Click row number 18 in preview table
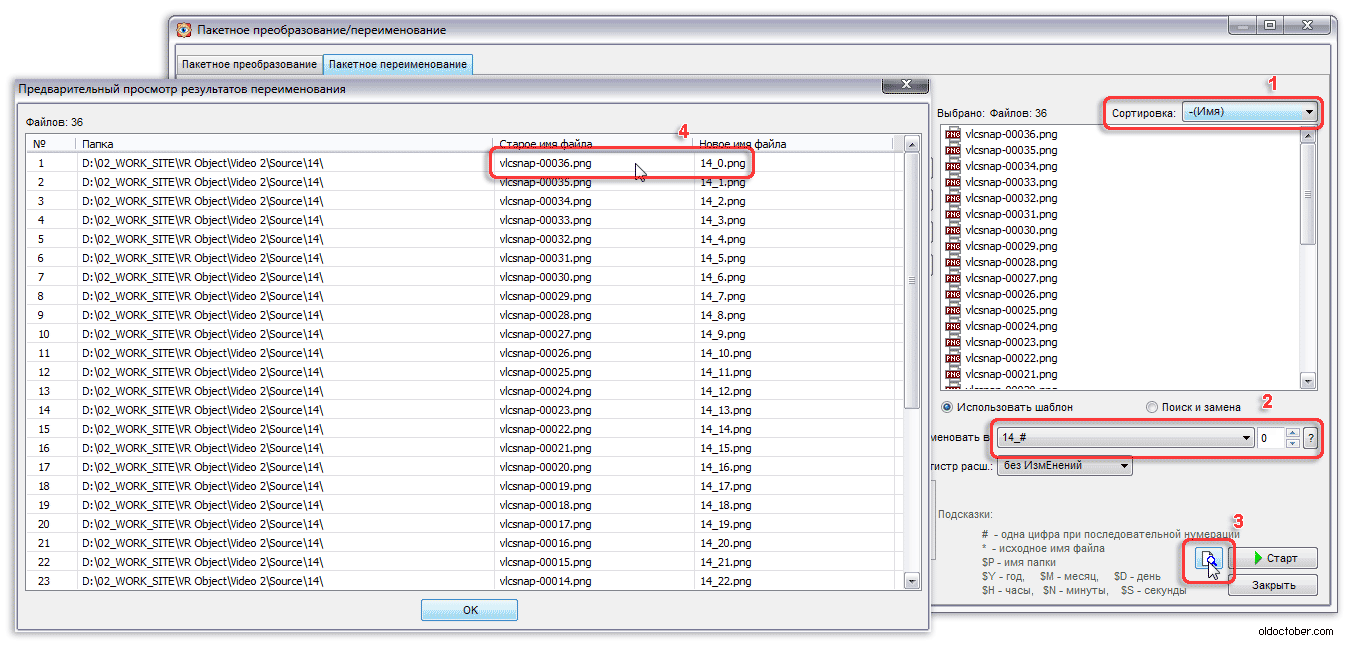Viewport: 1353px width, 647px height. point(43,486)
